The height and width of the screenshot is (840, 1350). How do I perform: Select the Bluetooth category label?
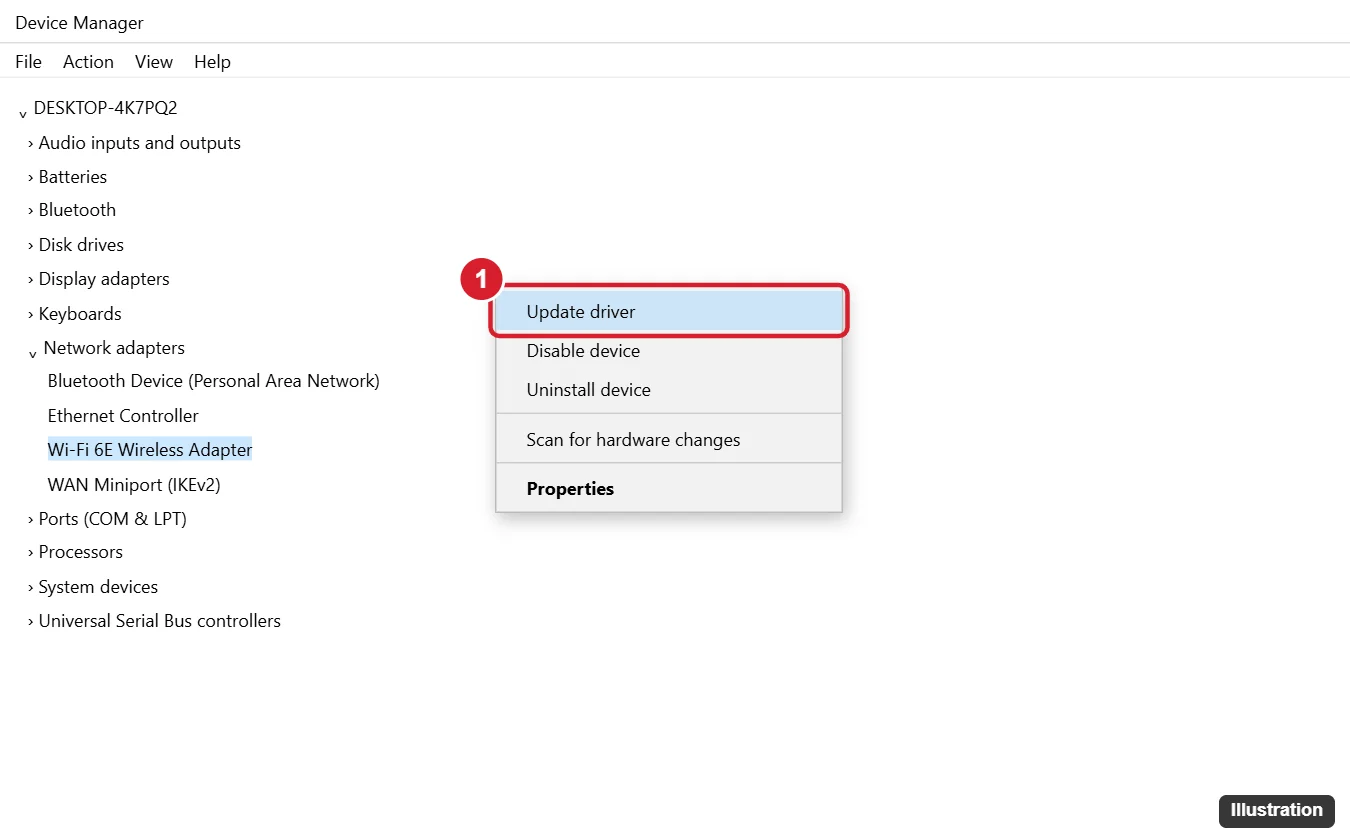point(77,210)
